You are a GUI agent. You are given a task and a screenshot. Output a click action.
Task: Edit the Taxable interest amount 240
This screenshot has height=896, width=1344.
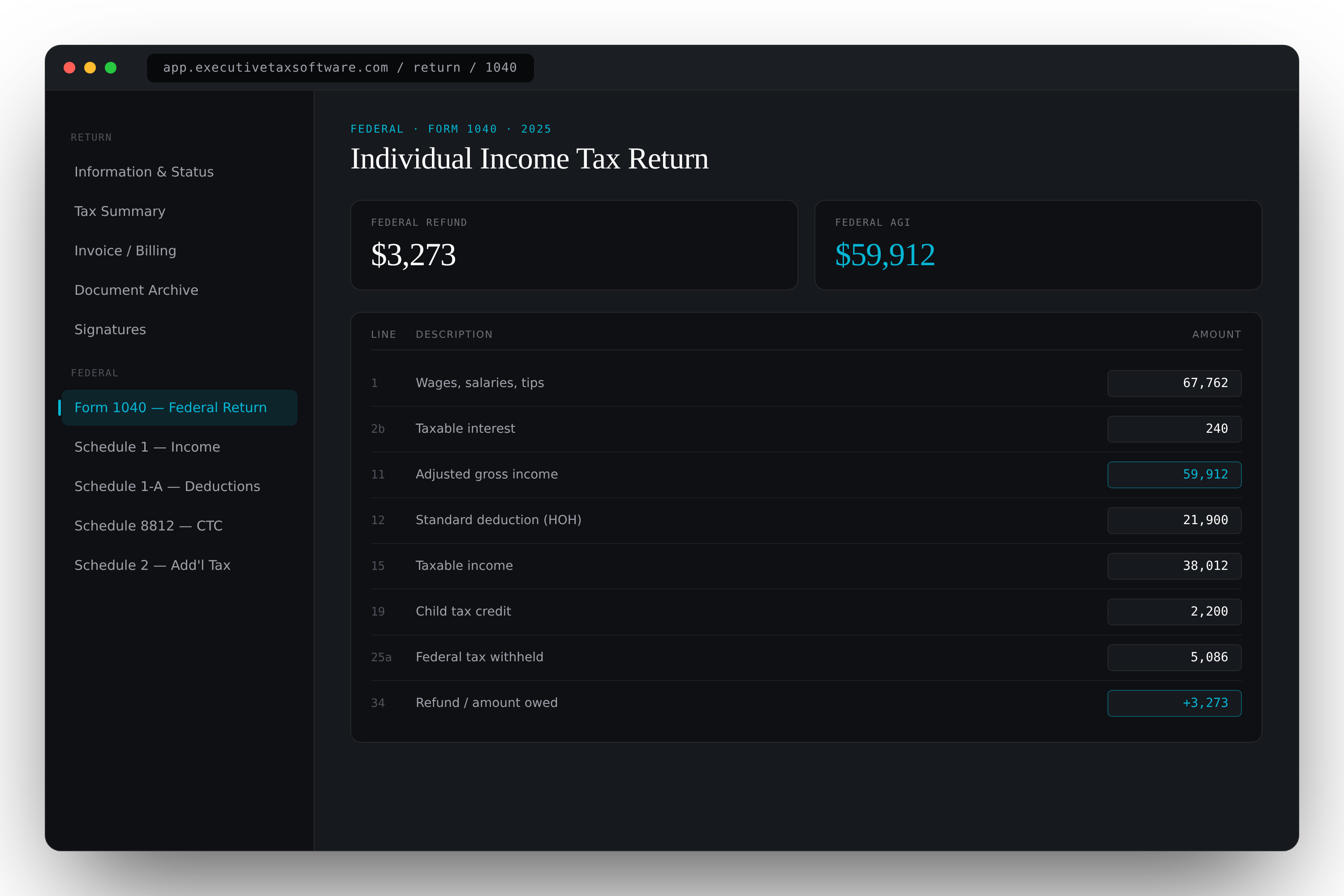(x=1174, y=429)
